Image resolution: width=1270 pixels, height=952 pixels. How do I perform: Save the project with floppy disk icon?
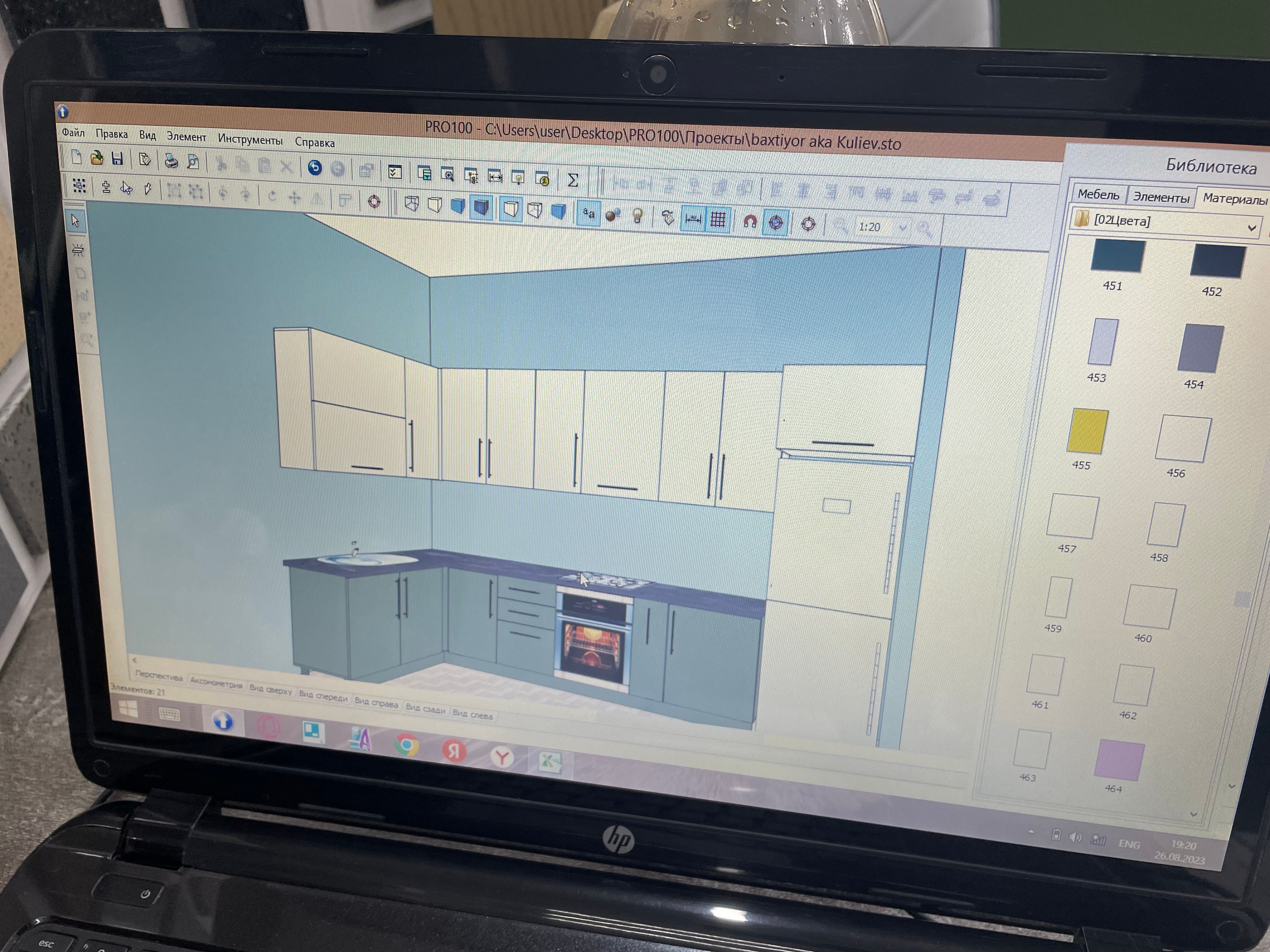117,159
